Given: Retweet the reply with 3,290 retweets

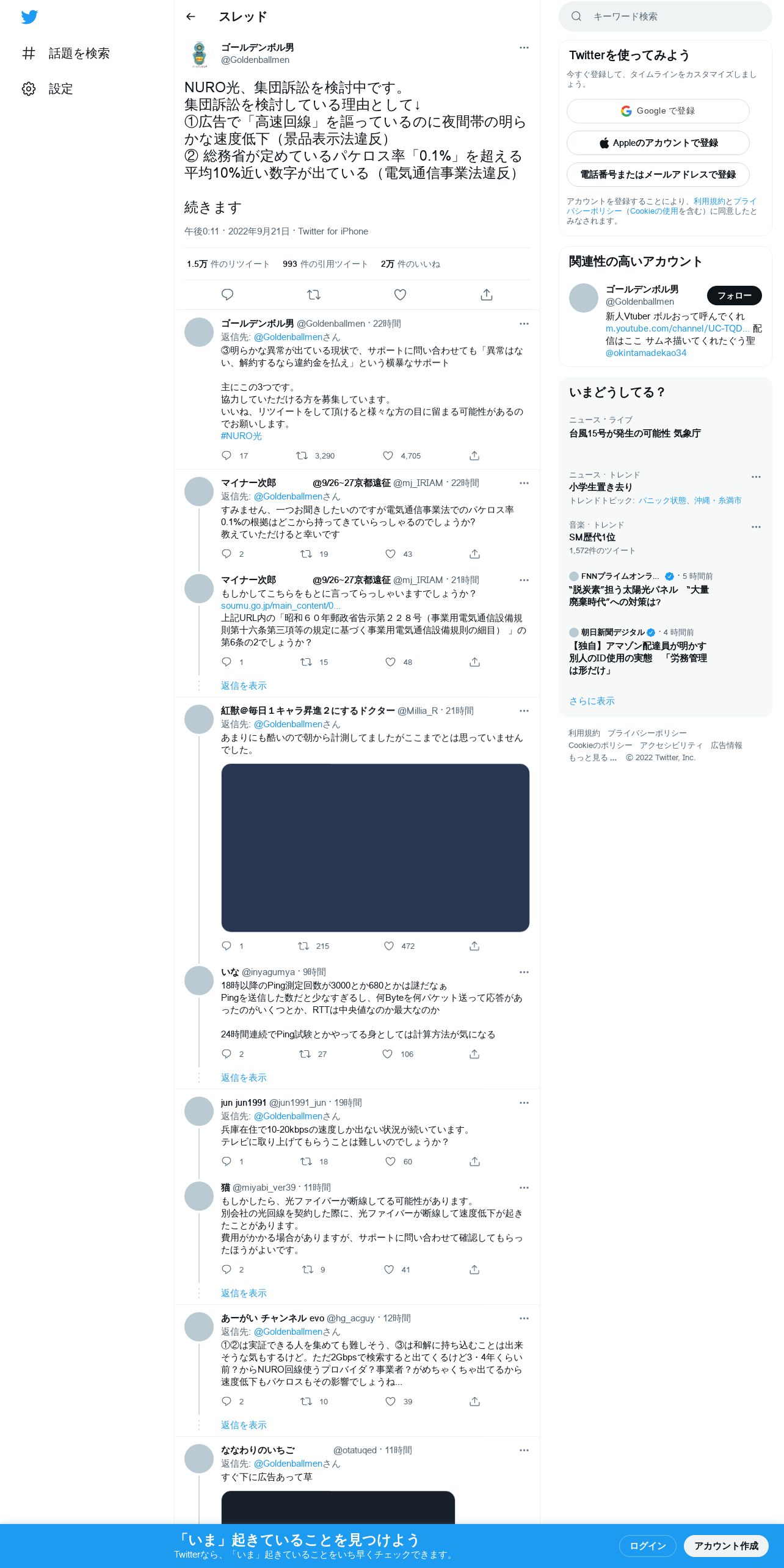Looking at the screenshot, I should (302, 456).
